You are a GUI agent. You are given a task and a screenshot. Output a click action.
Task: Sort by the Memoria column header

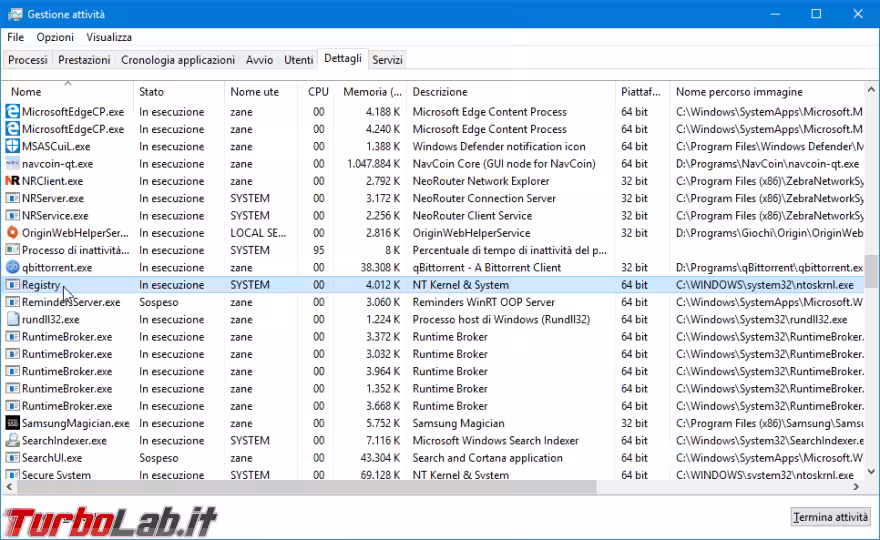[371, 91]
